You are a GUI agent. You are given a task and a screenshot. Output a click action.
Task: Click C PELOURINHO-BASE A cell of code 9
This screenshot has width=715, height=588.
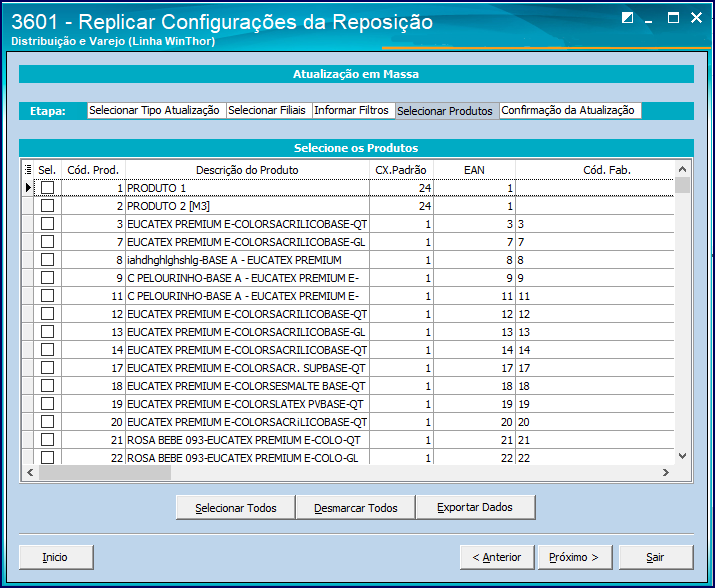pyautogui.click(x=247, y=278)
